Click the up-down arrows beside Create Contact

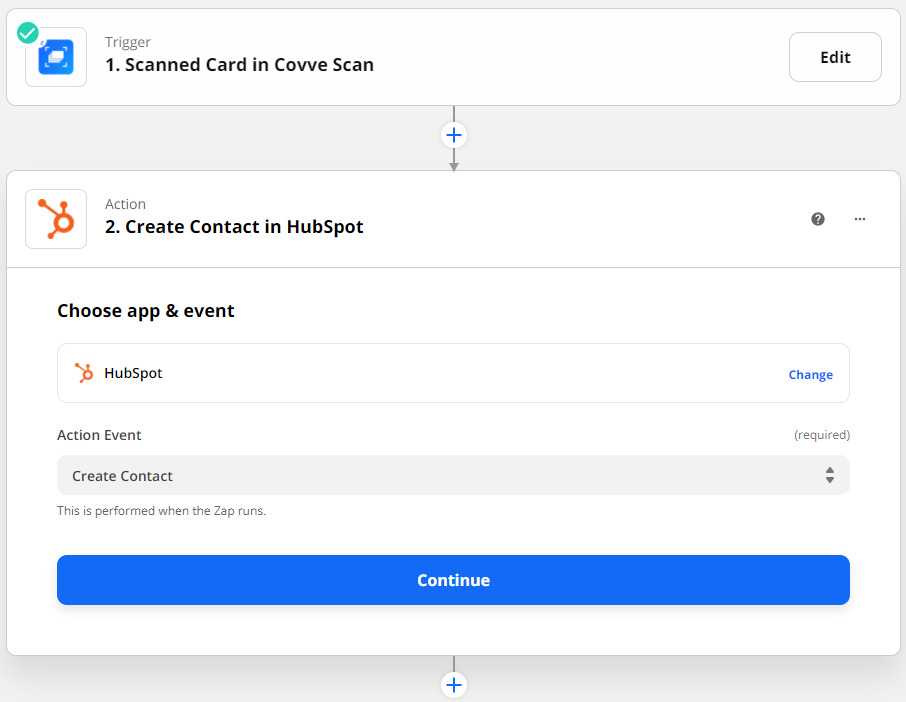pos(830,475)
